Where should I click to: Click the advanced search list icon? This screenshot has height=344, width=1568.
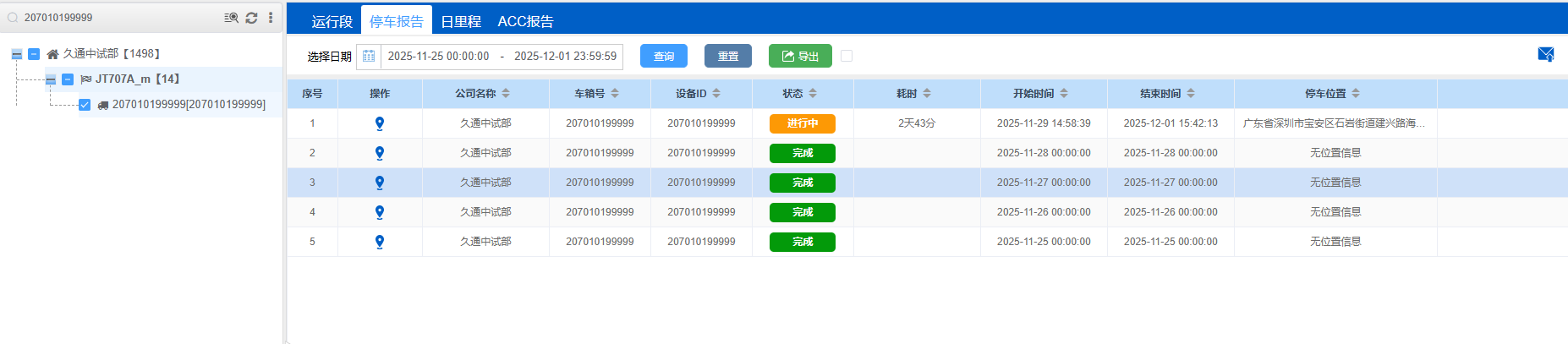point(231,18)
